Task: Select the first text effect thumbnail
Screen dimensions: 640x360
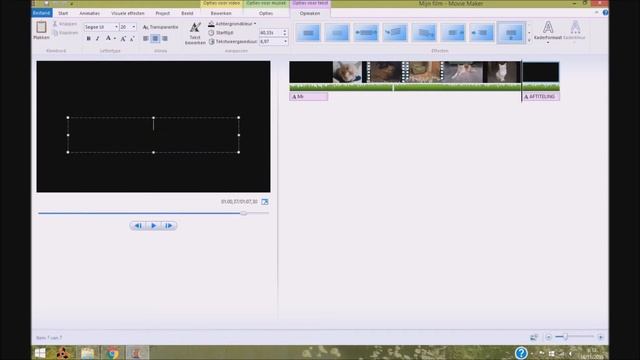Action: pos(308,33)
